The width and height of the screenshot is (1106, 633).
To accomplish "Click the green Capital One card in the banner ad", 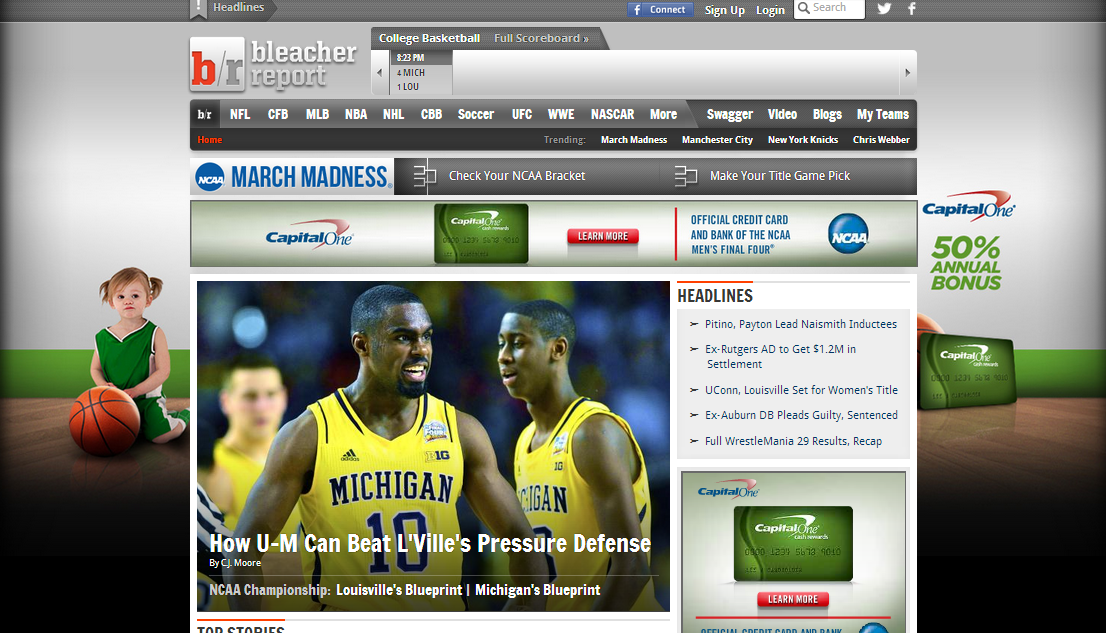I will (x=481, y=234).
